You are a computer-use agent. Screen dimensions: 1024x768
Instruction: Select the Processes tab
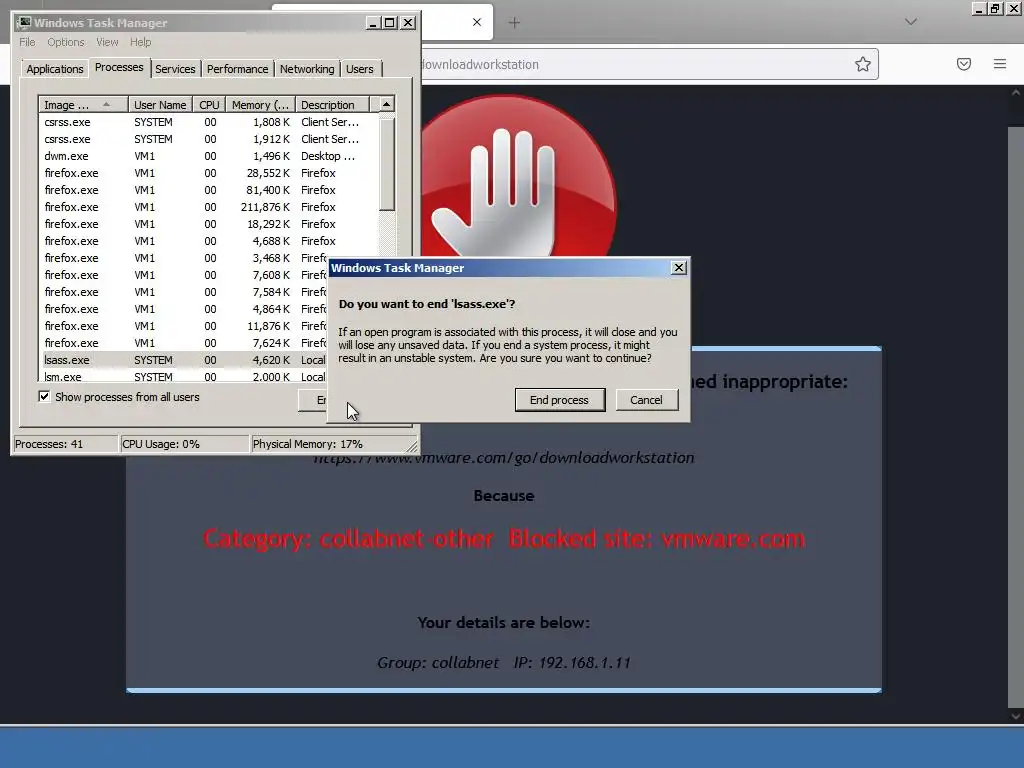tap(119, 67)
